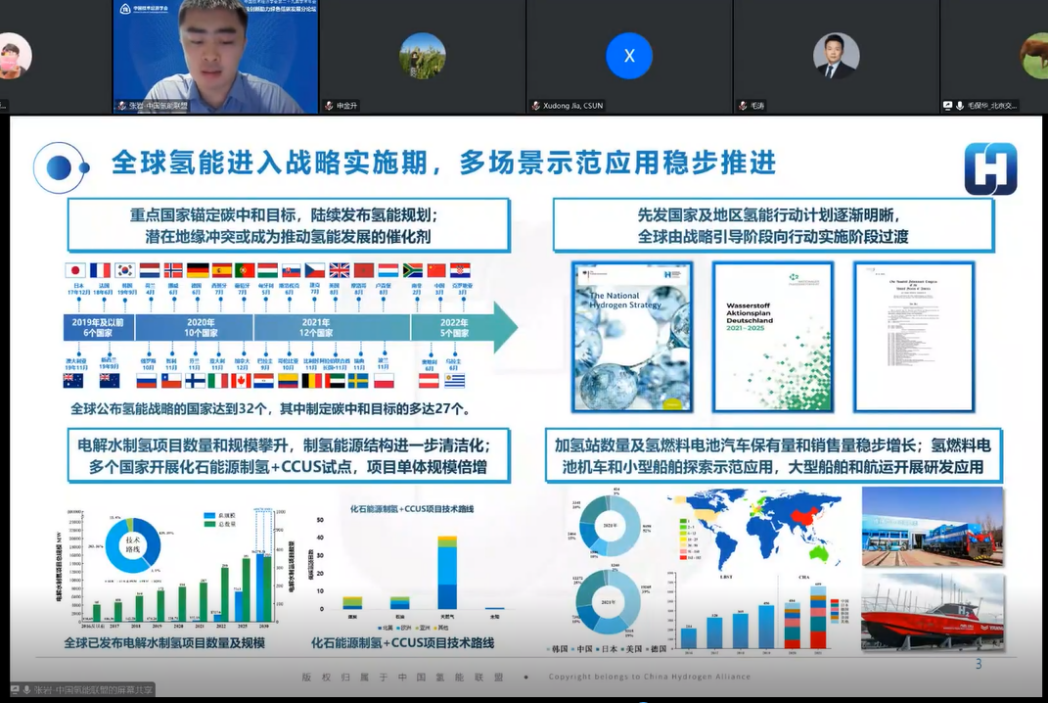Click the 2020年 10个国家 timeline segment
1048x703 pixels.
click(194, 328)
